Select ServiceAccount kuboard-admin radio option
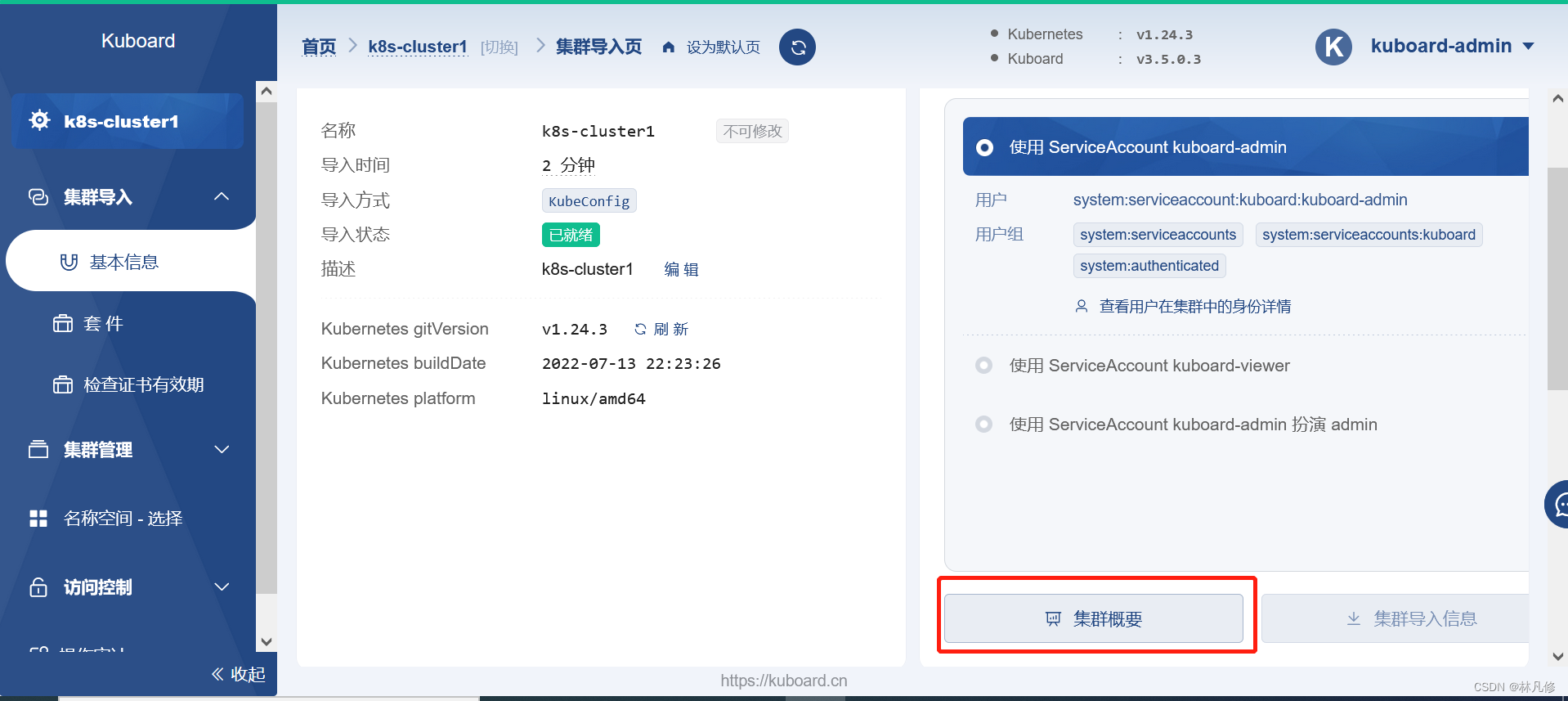Screen dimensions: 1568x701 point(985,147)
